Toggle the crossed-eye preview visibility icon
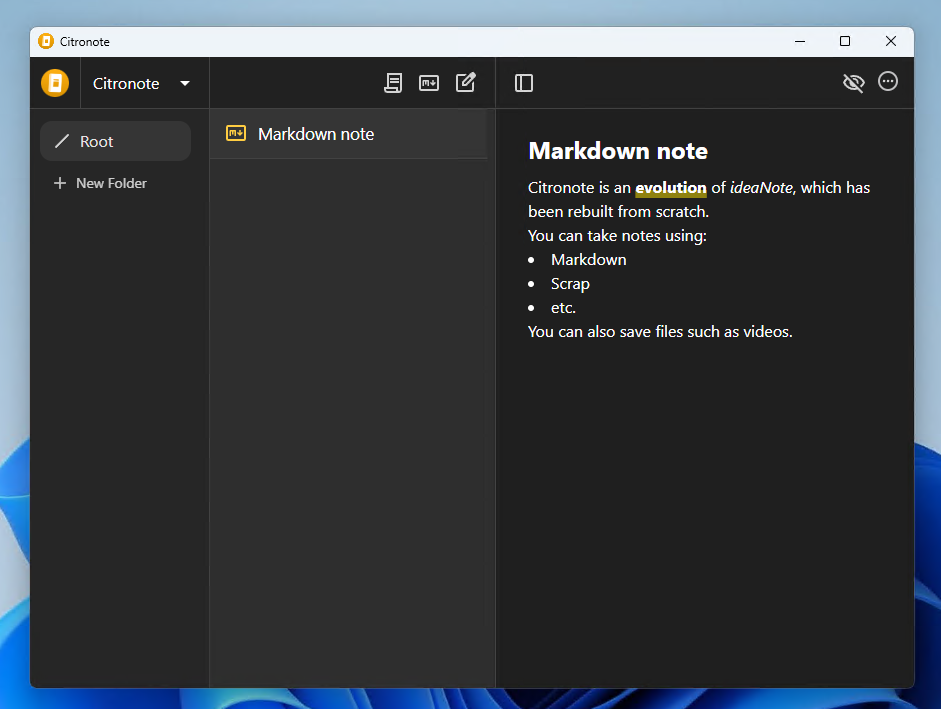The width and height of the screenshot is (941, 709). click(x=853, y=83)
